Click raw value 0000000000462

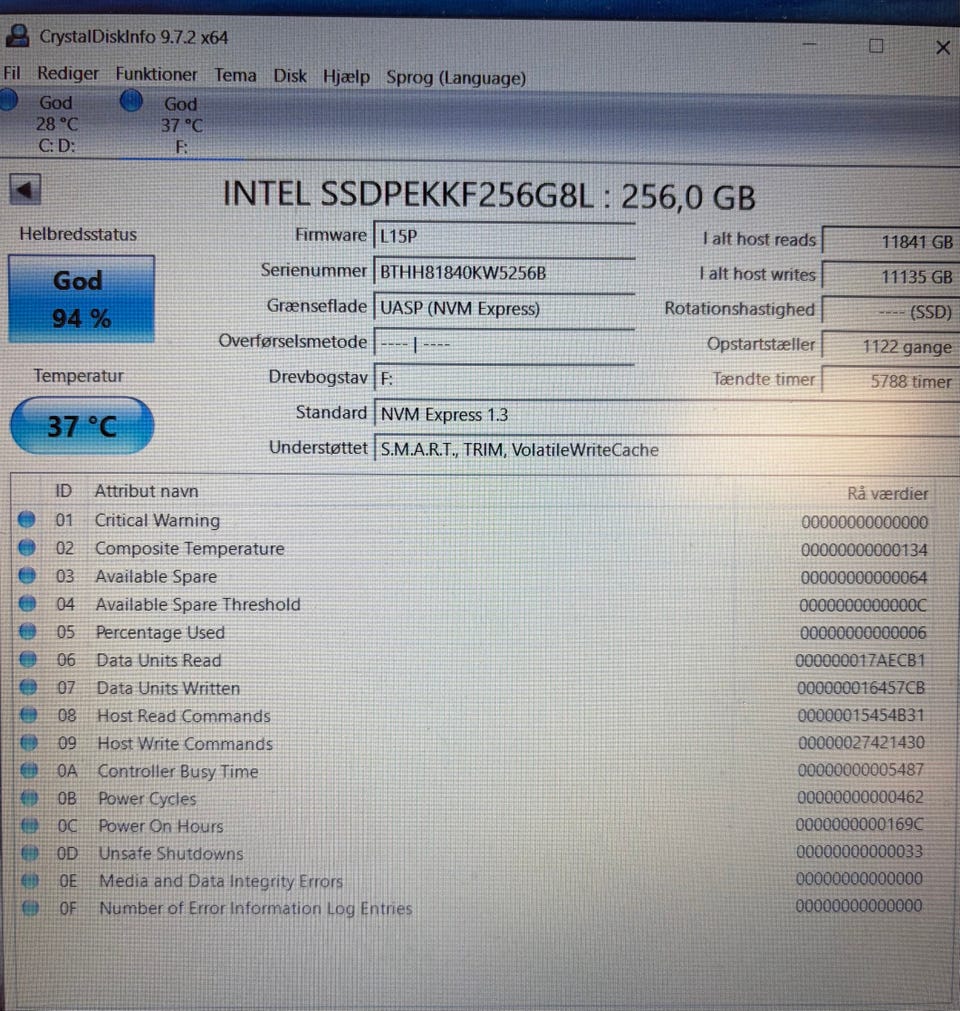(860, 798)
